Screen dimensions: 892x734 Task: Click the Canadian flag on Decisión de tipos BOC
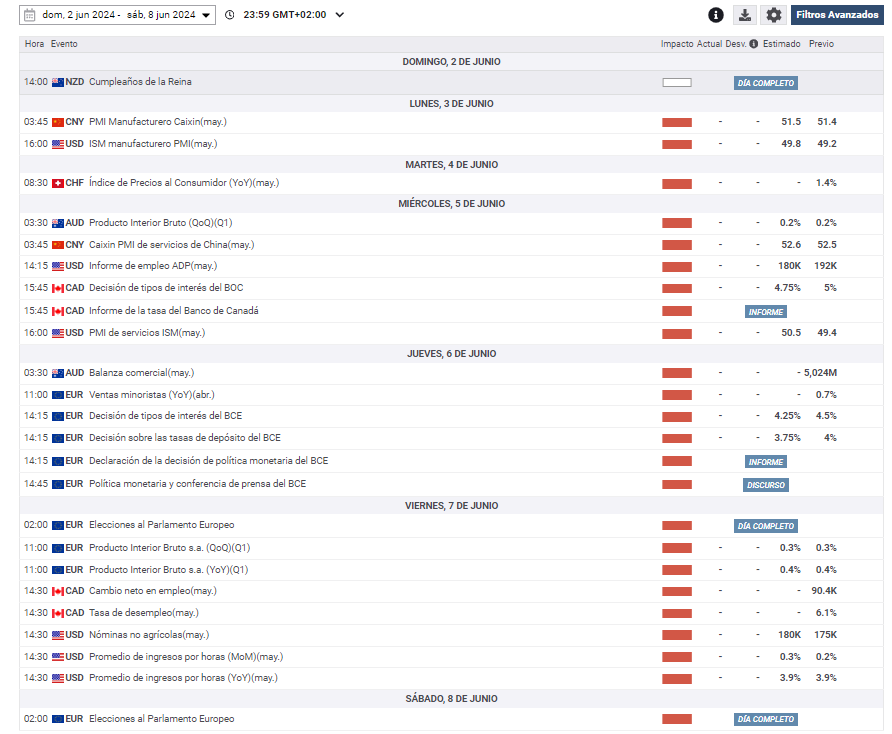pos(58,288)
